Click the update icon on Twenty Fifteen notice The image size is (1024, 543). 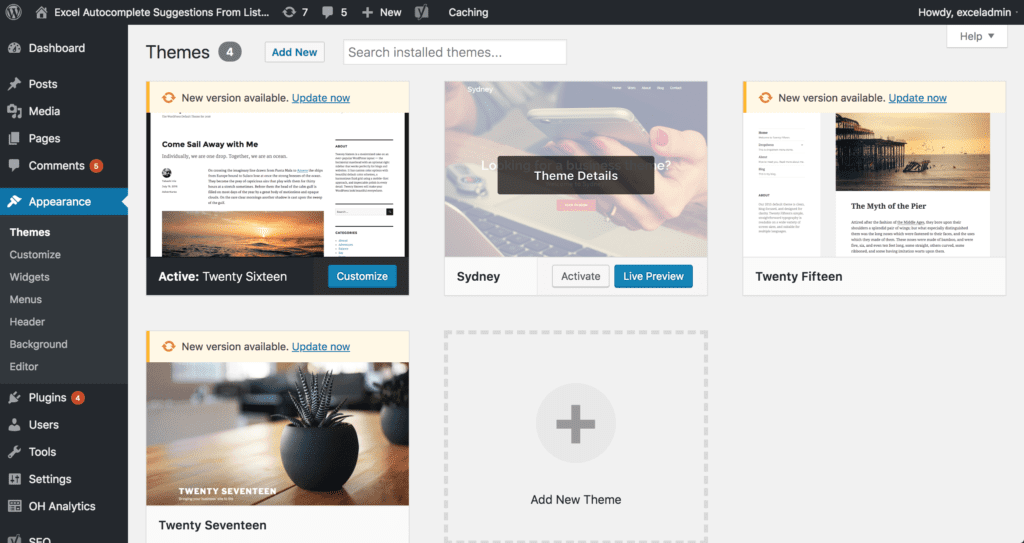765,97
